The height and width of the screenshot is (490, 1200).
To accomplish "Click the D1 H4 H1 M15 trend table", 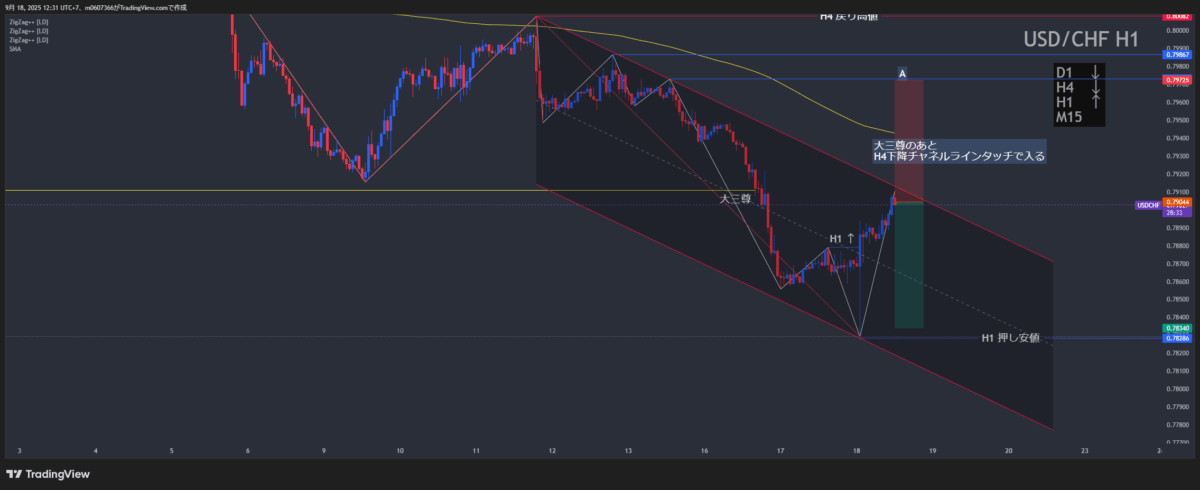I will coord(1080,95).
